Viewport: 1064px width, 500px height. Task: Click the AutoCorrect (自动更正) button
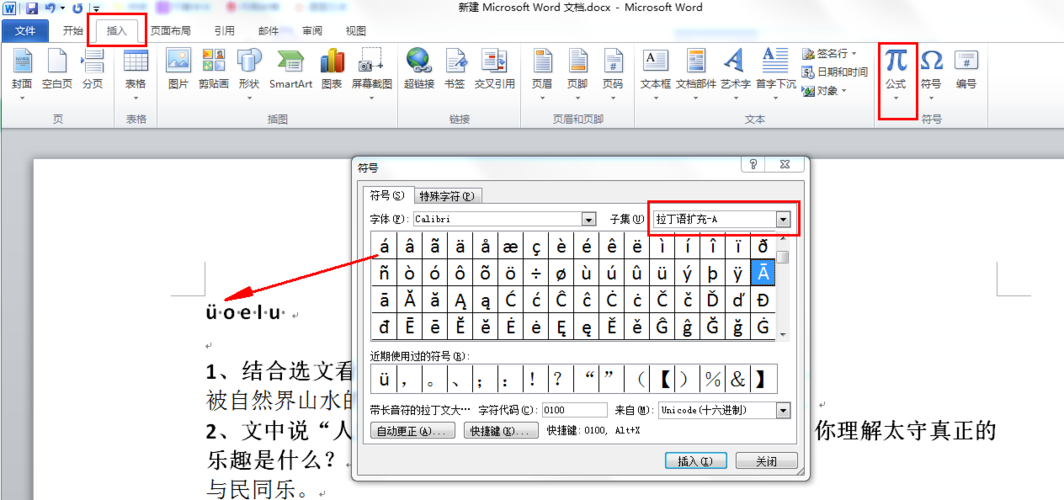click(x=413, y=431)
